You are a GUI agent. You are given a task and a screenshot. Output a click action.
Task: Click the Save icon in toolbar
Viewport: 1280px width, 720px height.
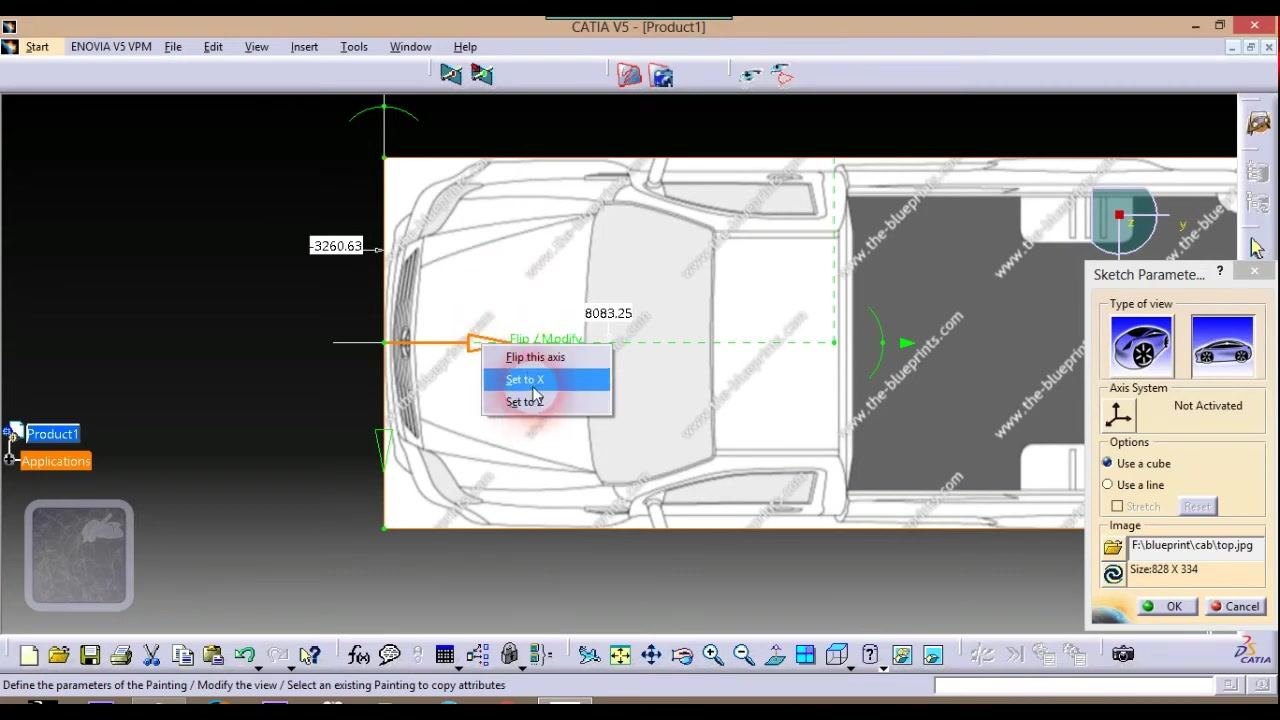click(90, 655)
